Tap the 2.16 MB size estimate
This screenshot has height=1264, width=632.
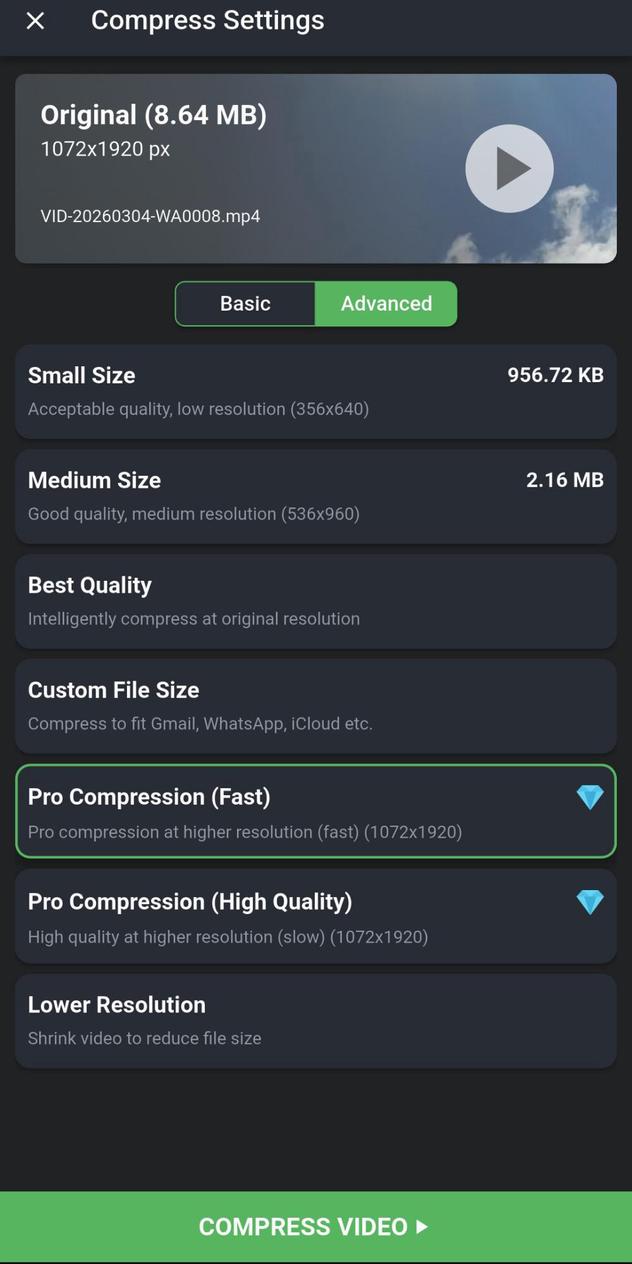[x=564, y=481]
